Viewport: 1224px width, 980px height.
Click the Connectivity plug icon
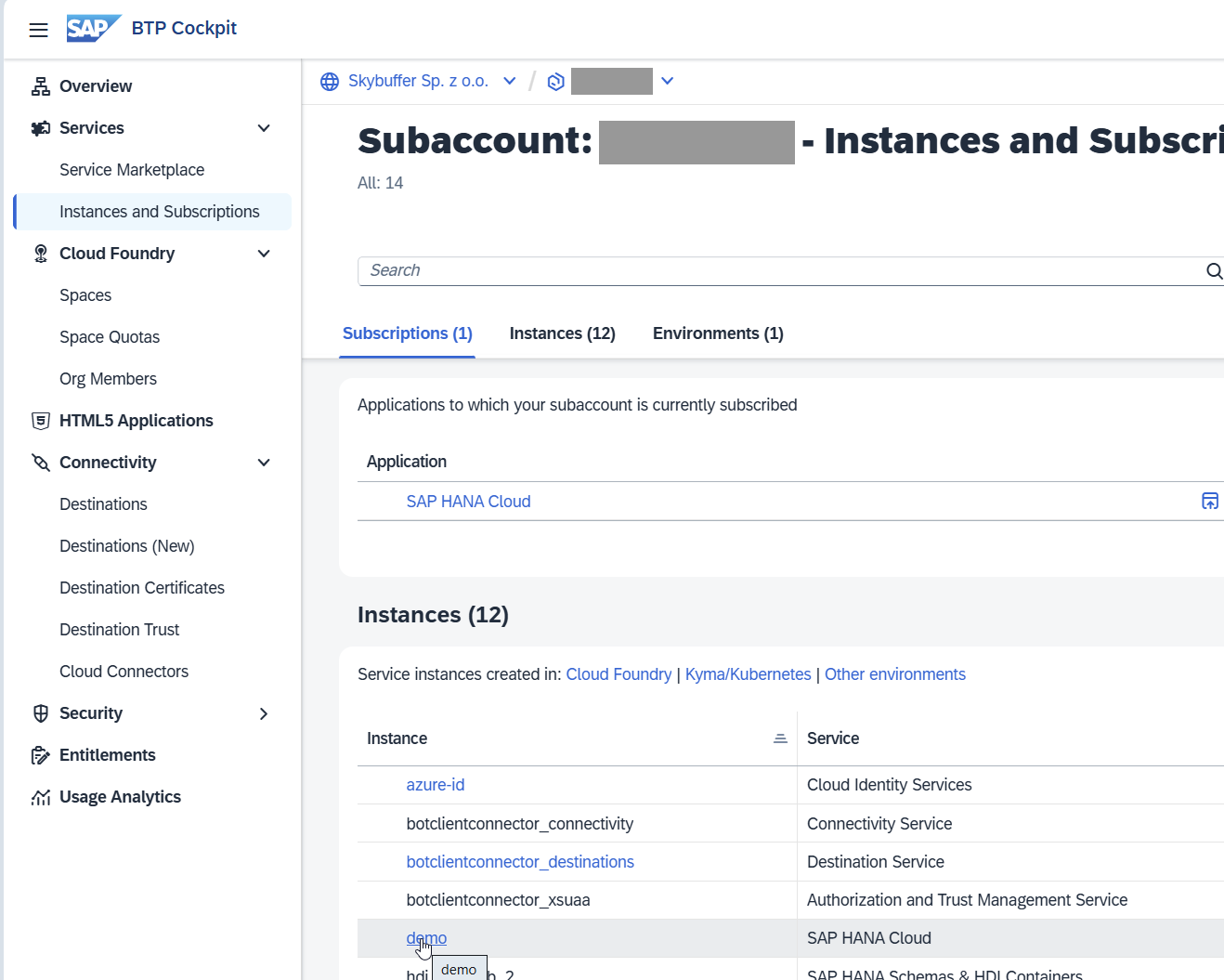click(41, 463)
